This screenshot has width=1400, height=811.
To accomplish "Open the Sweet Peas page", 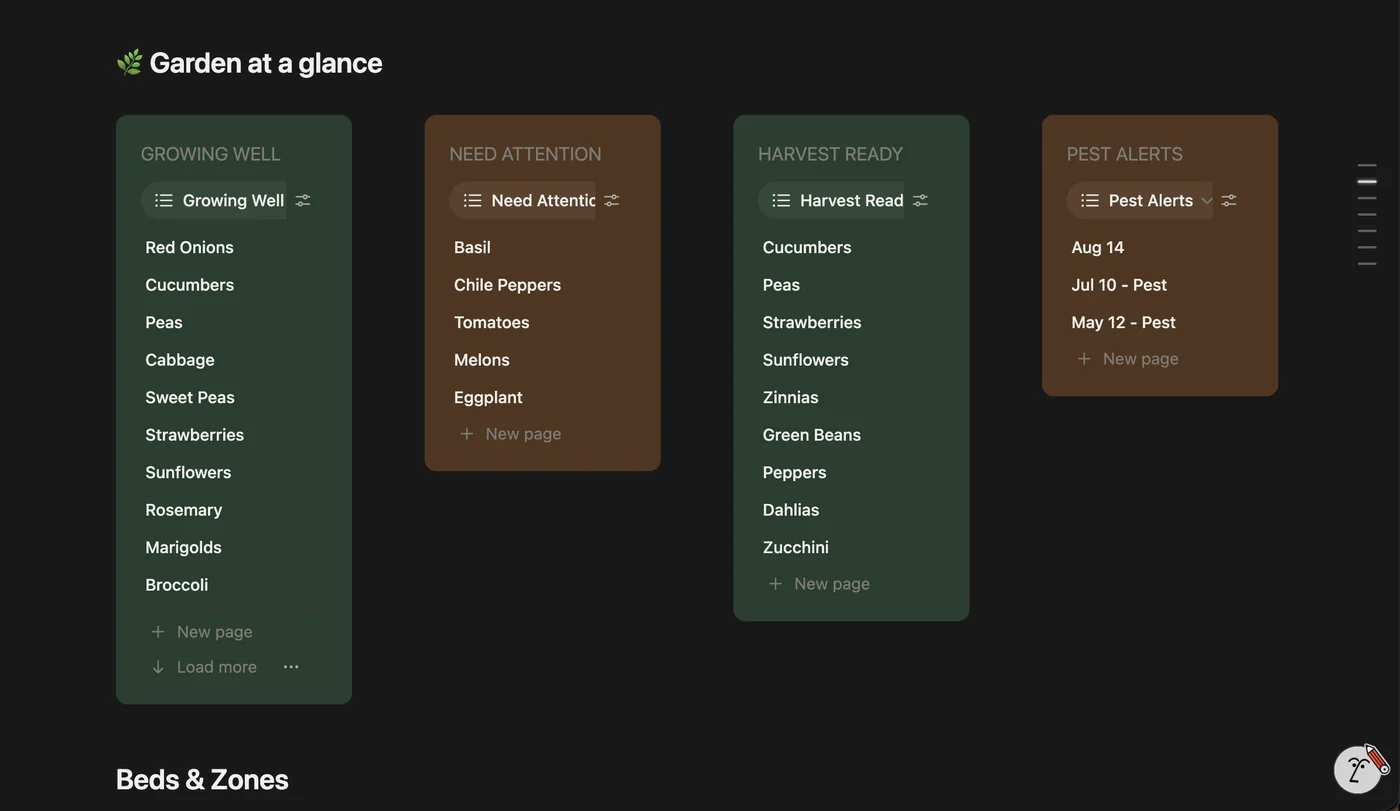I will (x=190, y=397).
